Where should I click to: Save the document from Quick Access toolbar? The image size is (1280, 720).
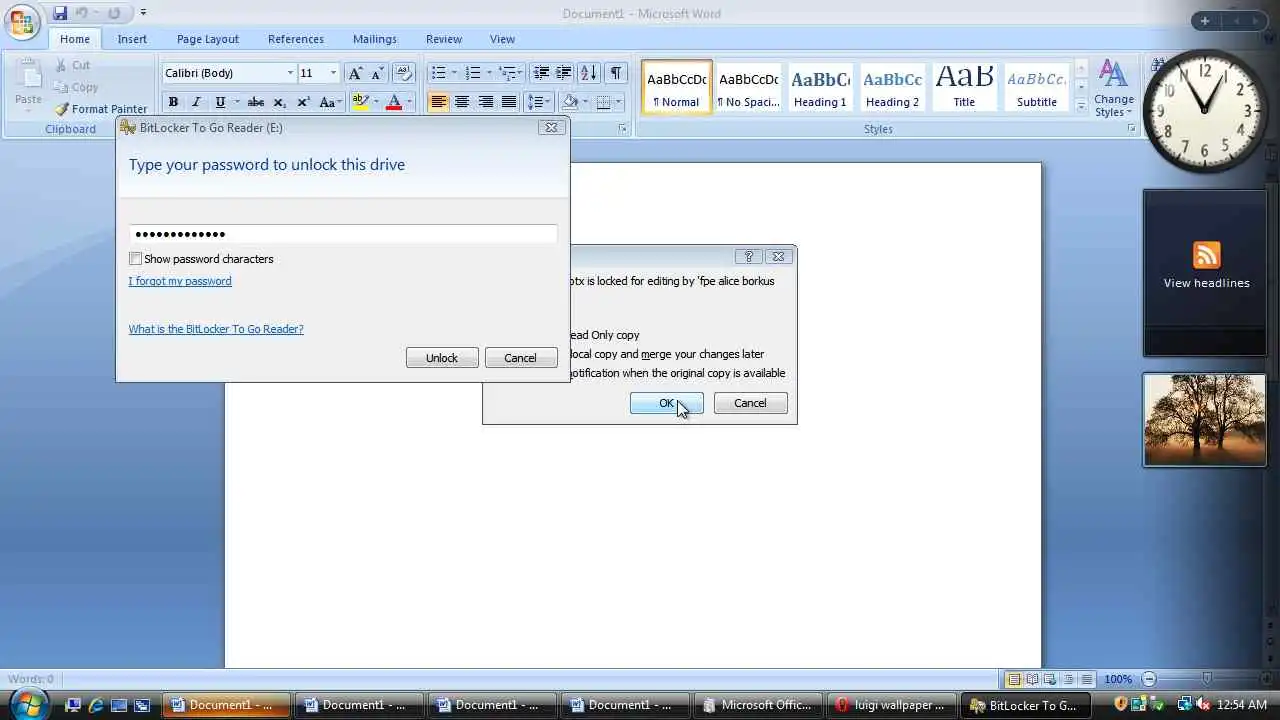(60, 14)
